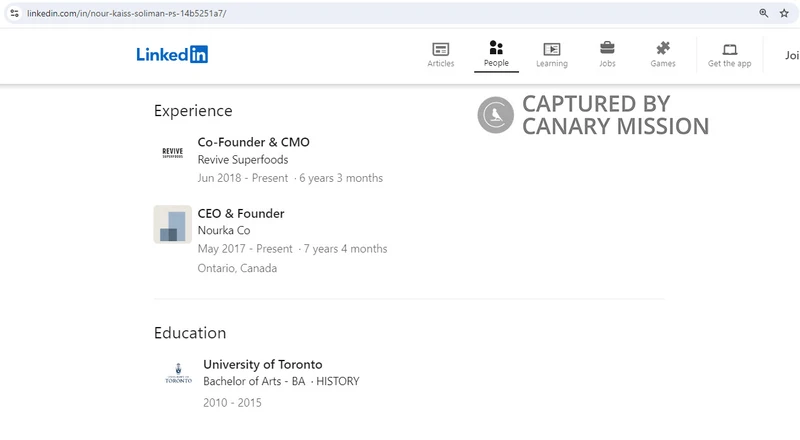Click the 'Jun 2018 - Present' date text

click(x=243, y=178)
